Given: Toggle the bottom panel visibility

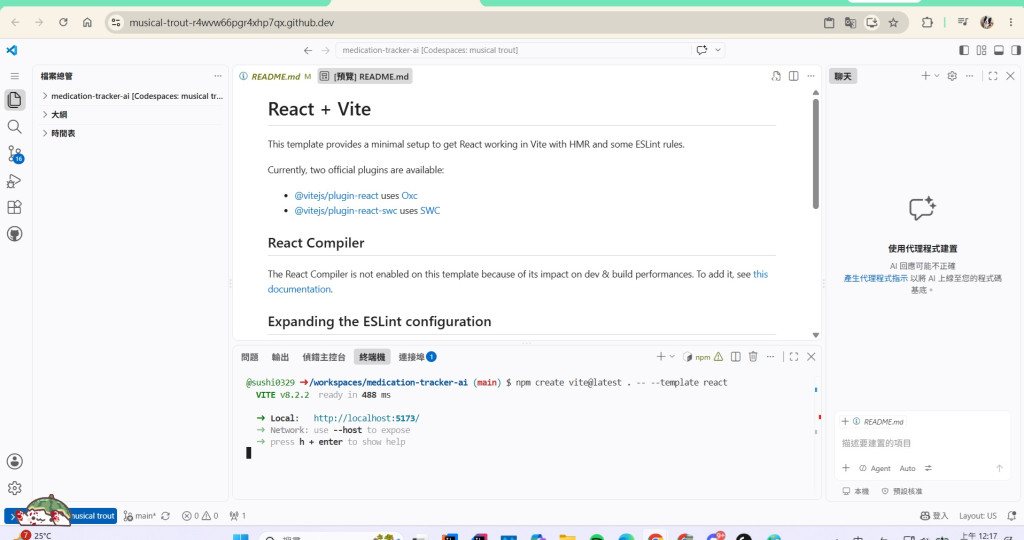Looking at the screenshot, I should click(999, 50).
